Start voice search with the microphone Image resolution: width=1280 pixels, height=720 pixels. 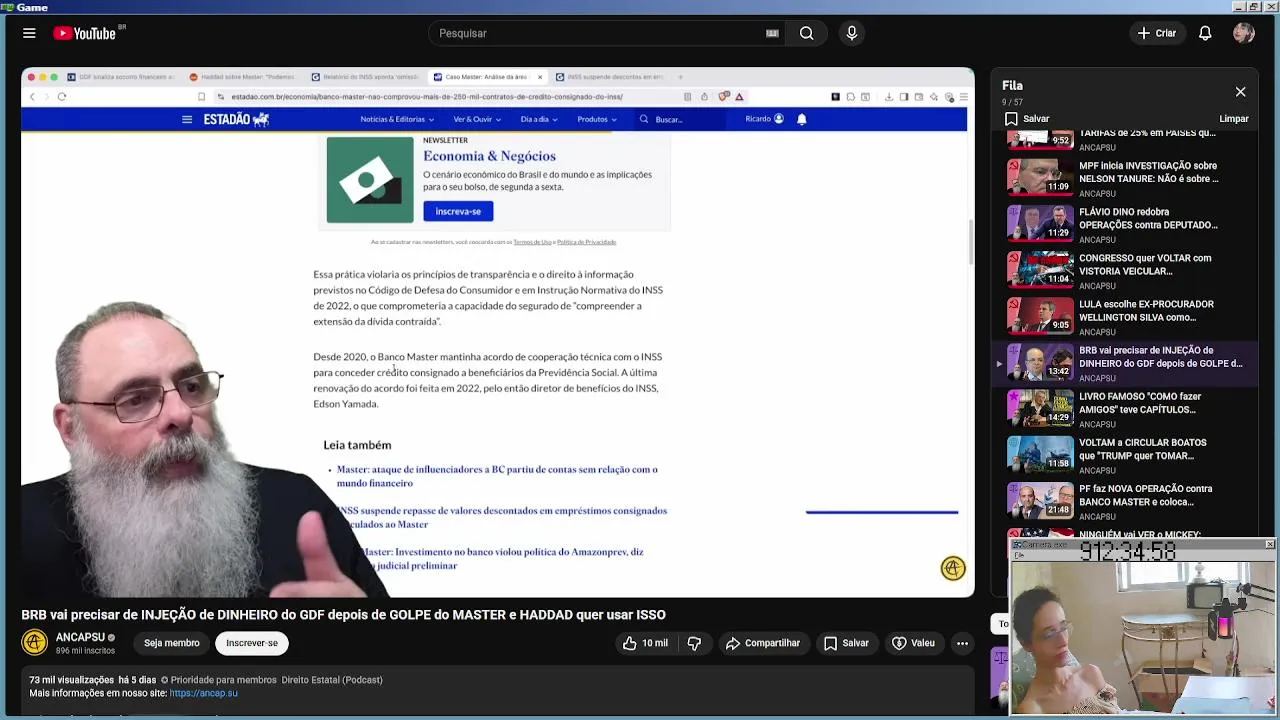click(852, 33)
